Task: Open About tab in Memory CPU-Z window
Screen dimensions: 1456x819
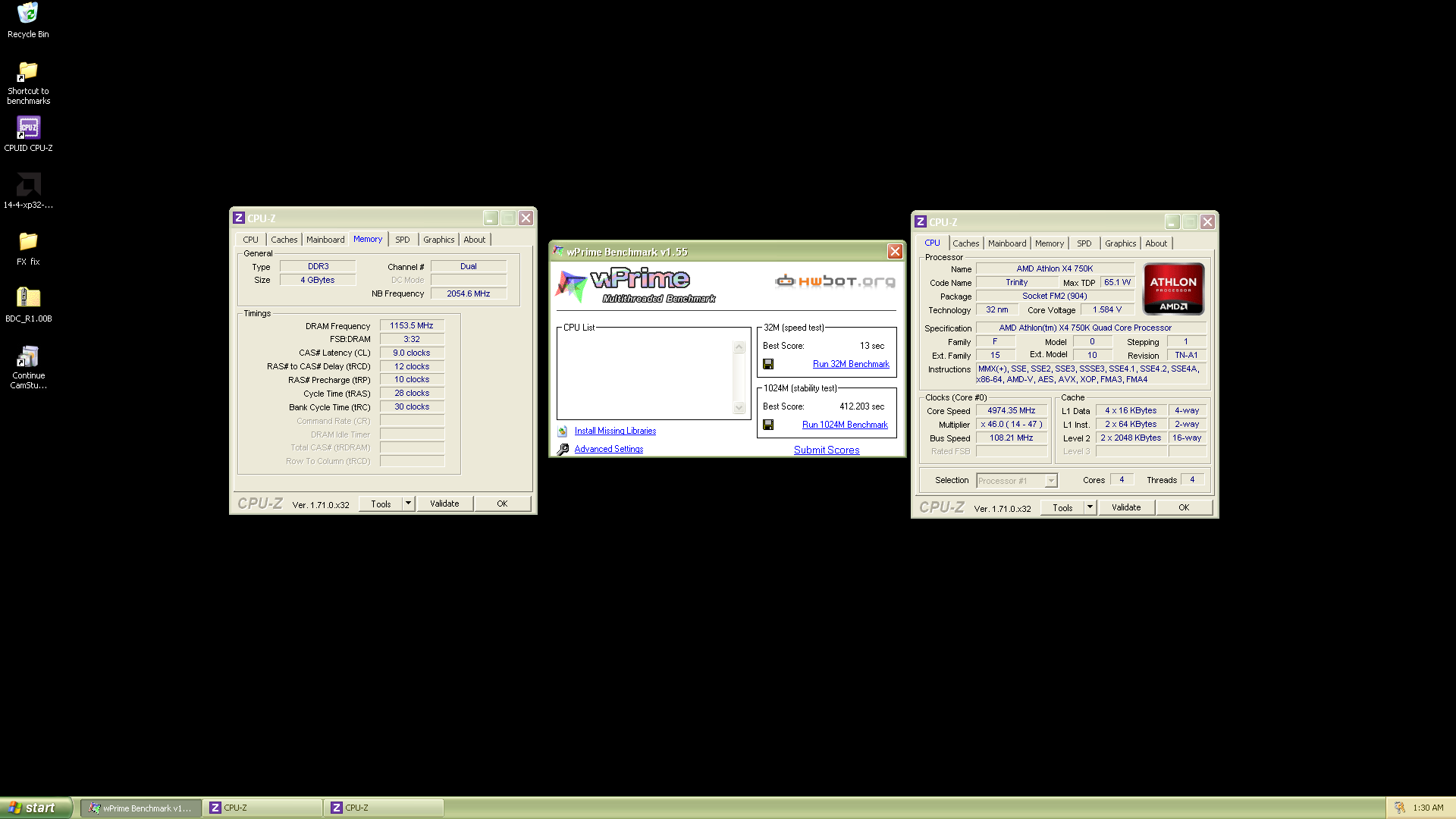Action: point(475,240)
